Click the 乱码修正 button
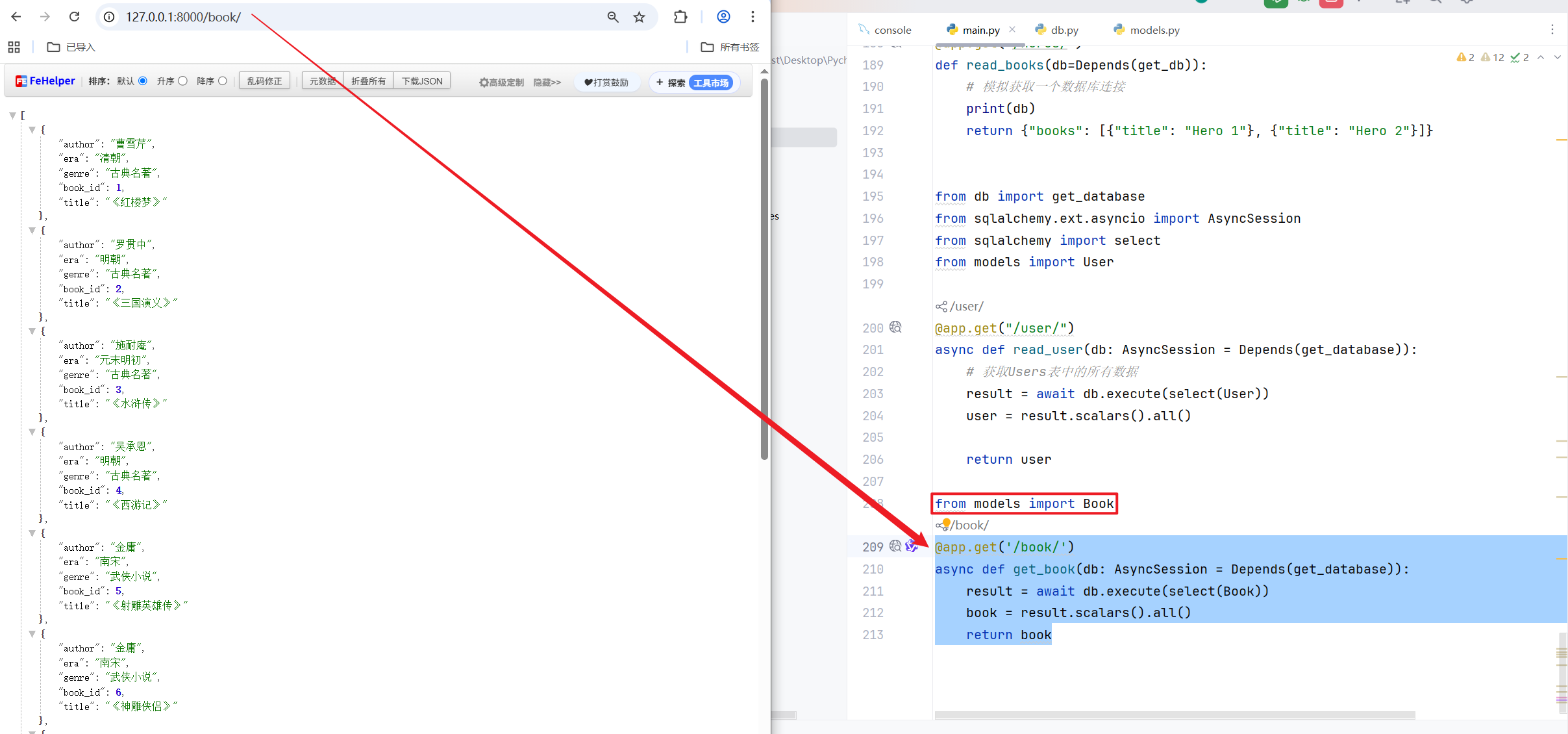The image size is (1568, 734). pos(264,81)
